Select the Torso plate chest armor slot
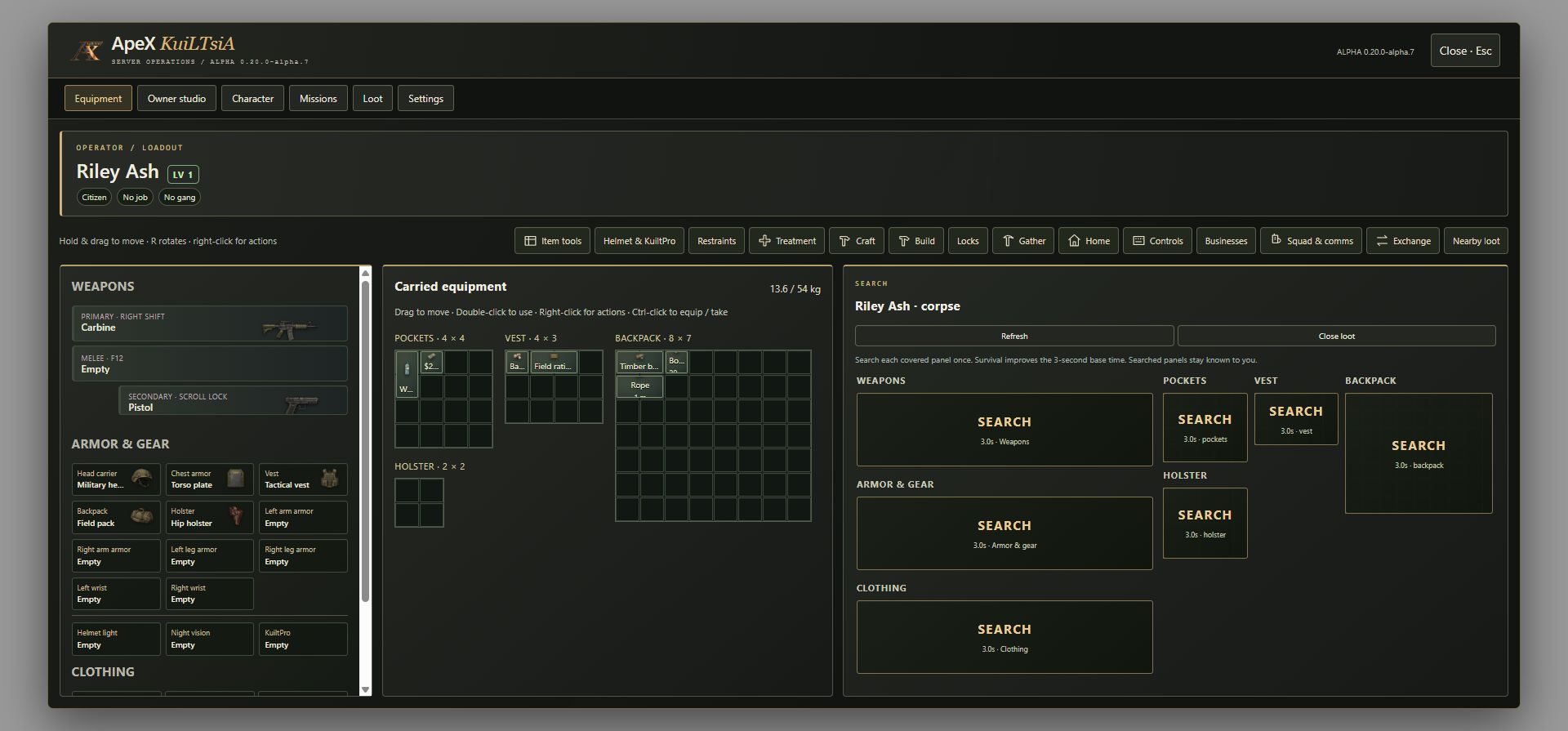The image size is (1568, 731). 209,479
